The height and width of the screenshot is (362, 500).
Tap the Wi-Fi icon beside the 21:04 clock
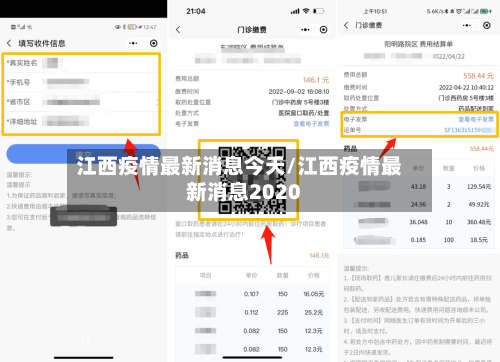click(306, 11)
